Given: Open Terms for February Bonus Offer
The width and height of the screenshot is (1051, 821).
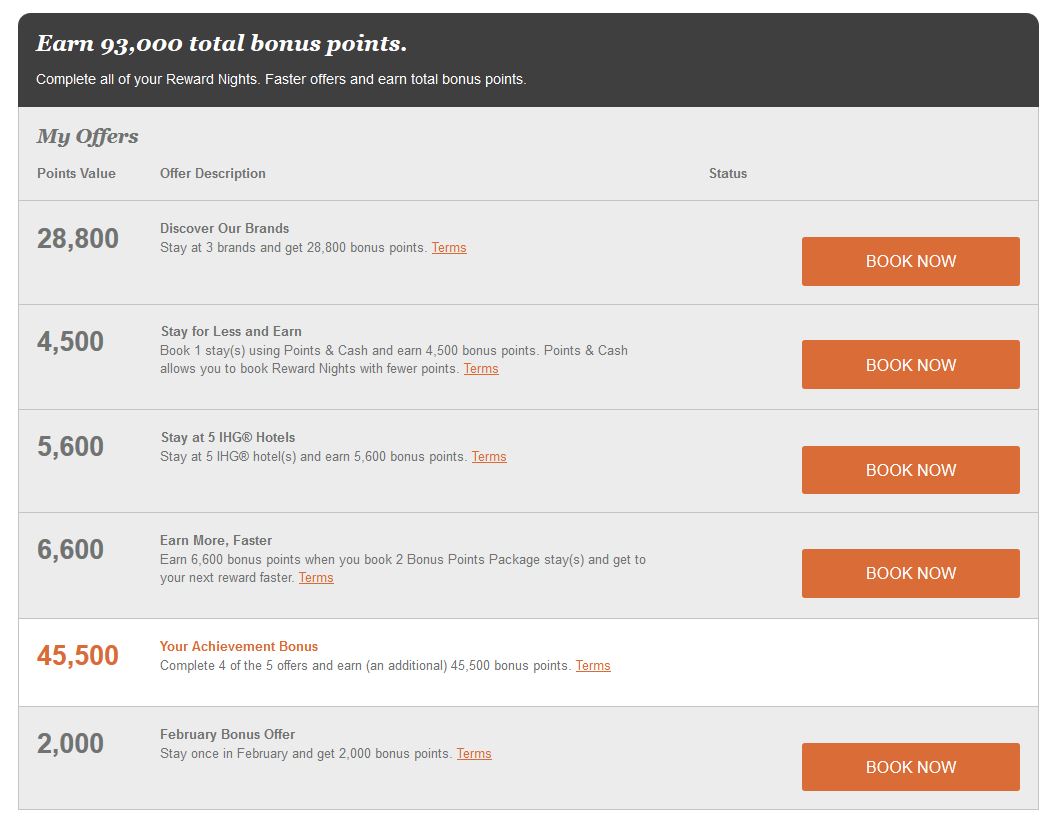Looking at the screenshot, I should (x=474, y=753).
